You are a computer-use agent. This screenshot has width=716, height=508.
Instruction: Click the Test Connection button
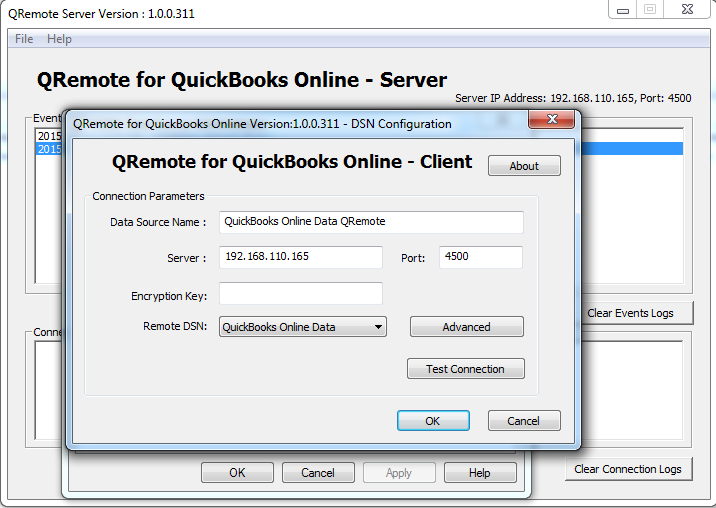(466, 369)
